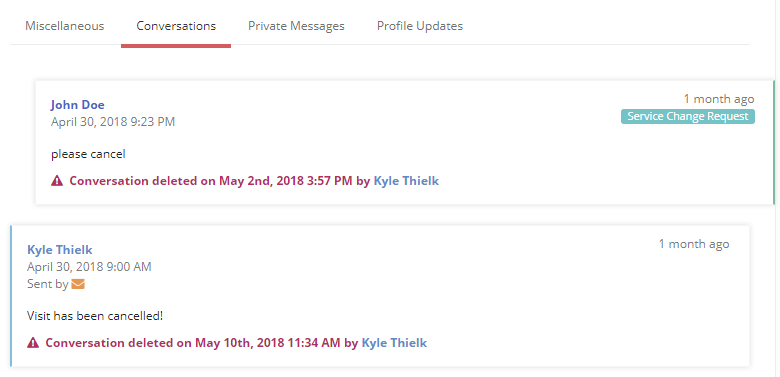Click Kyle Thielk link in John Doe's deletion notice

click(x=406, y=181)
